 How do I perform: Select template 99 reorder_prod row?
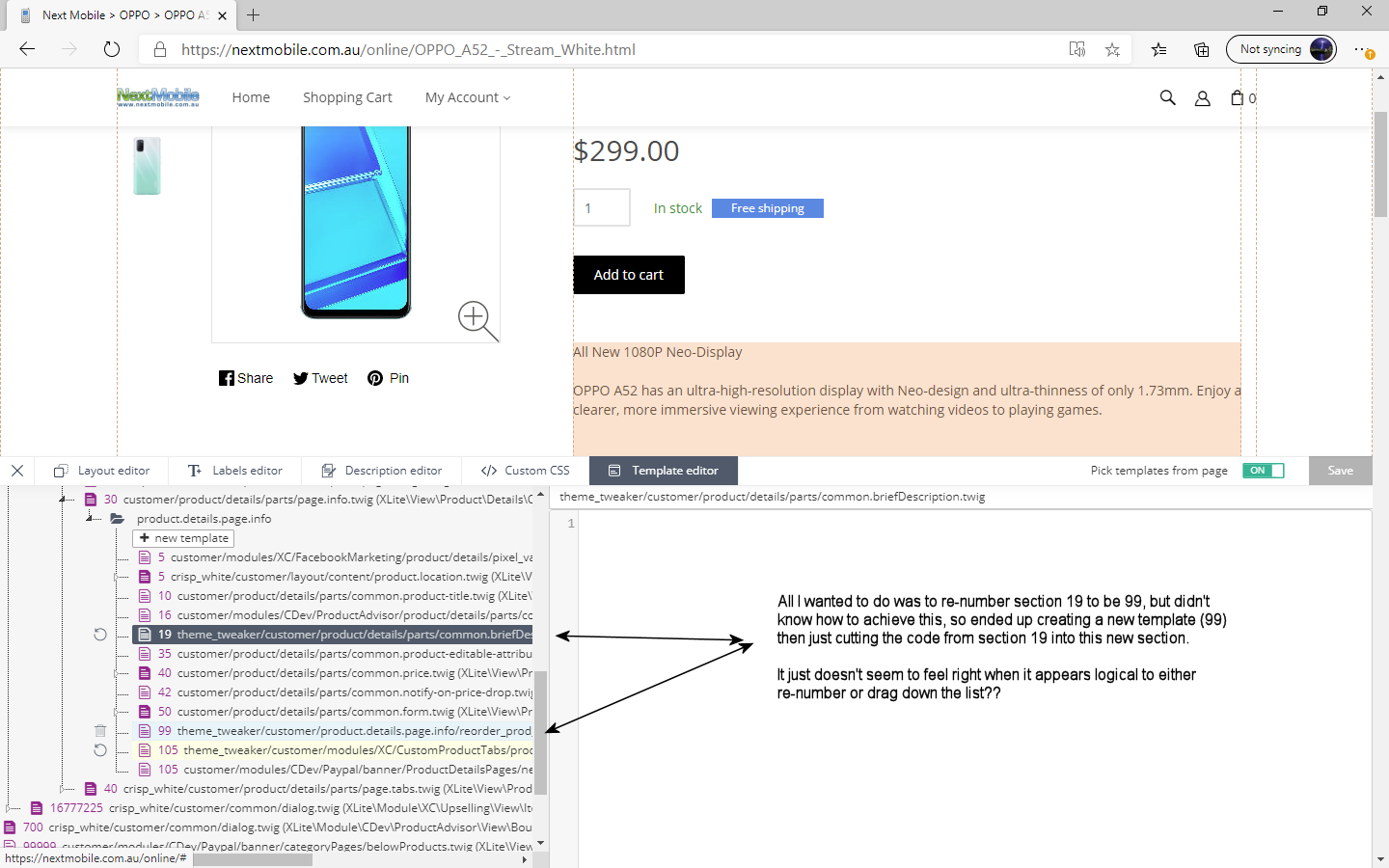click(334, 731)
